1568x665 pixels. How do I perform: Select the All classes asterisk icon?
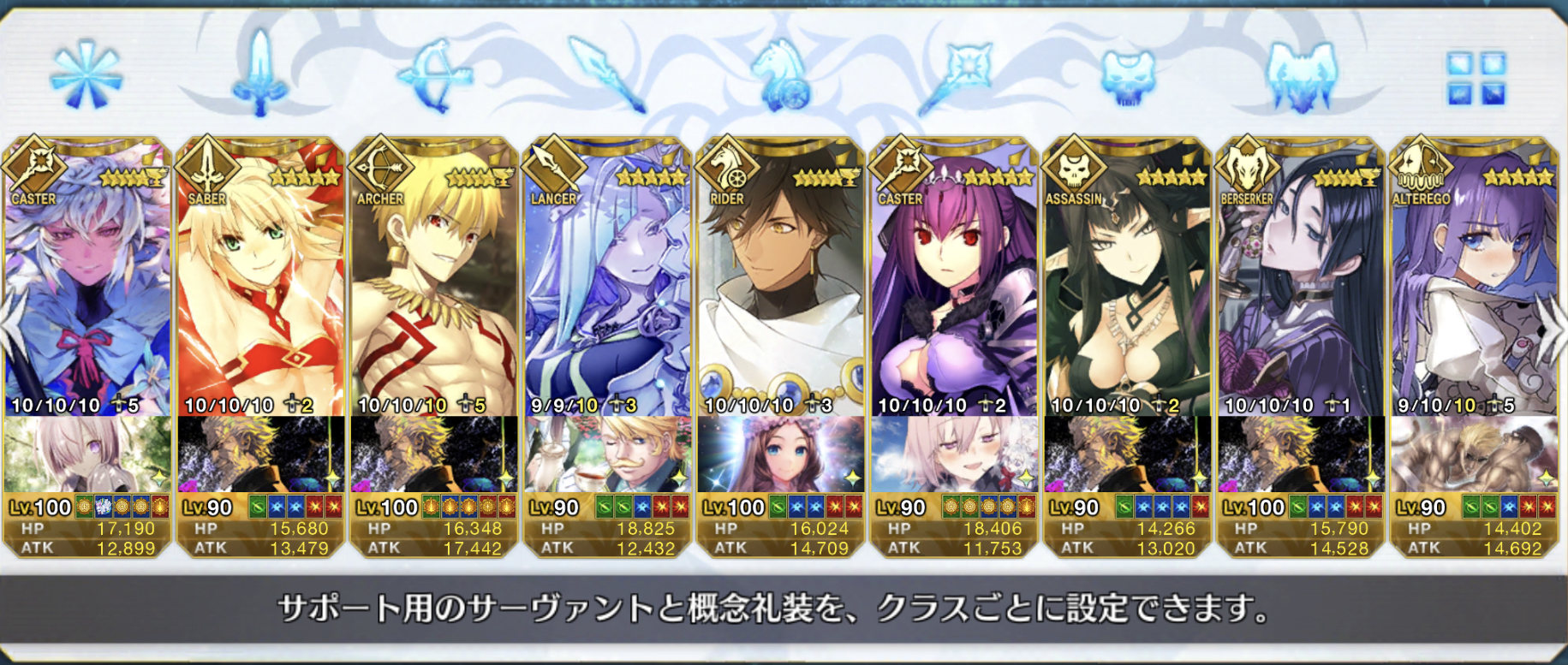pos(86,75)
